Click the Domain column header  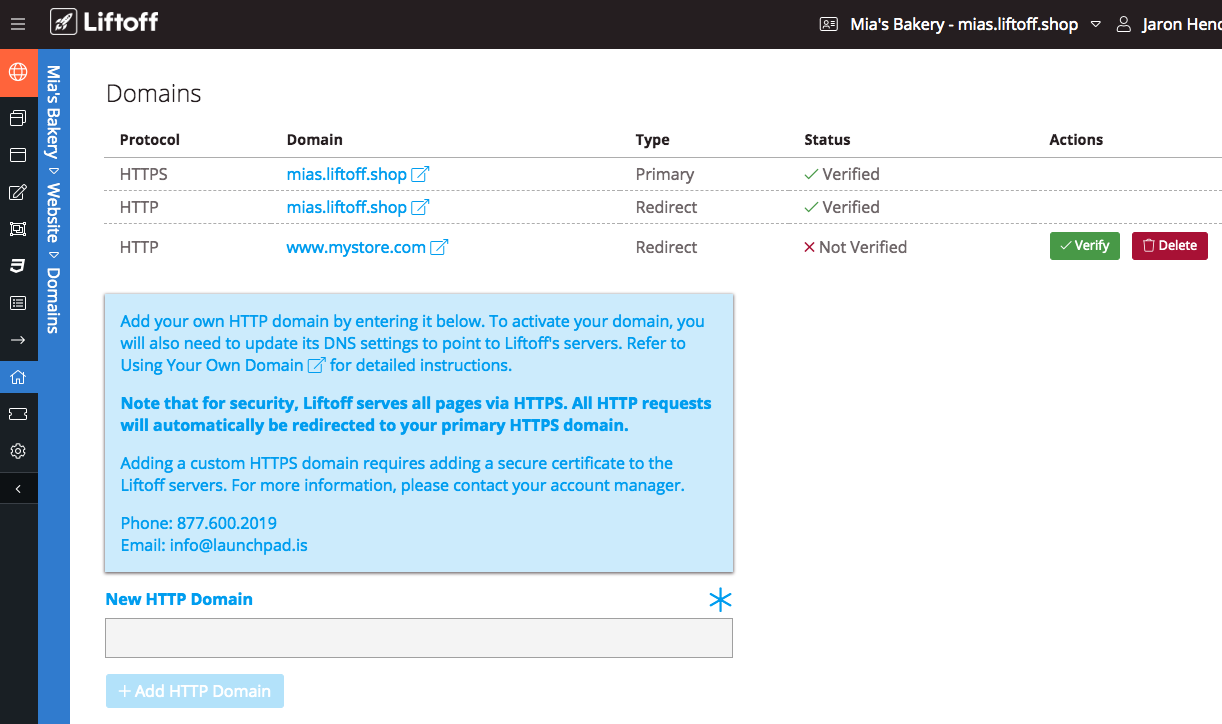point(315,140)
